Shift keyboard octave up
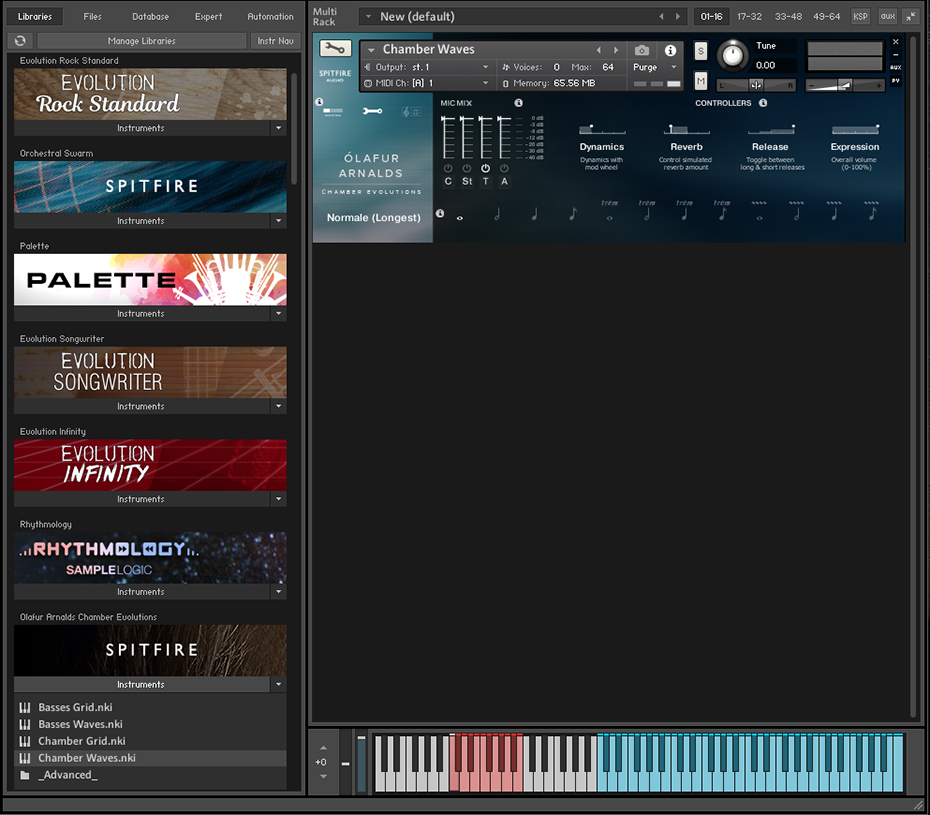Screen dimensions: 930x815 [x=323, y=747]
